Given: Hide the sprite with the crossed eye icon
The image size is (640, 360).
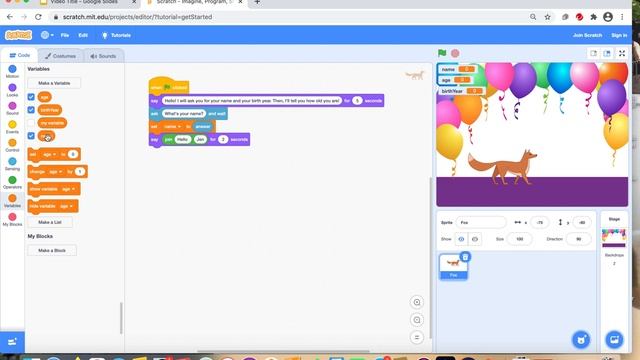Looking at the screenshot, I should point(475,239).
